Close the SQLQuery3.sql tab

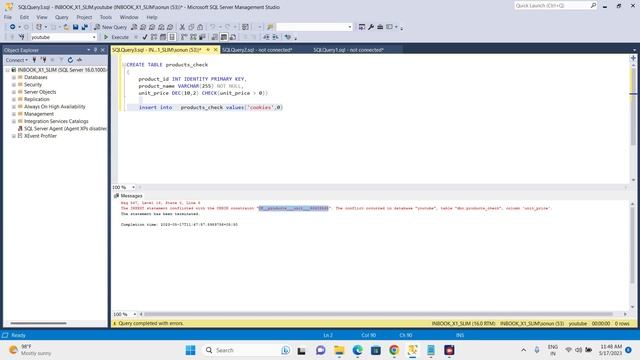[216, 50]
